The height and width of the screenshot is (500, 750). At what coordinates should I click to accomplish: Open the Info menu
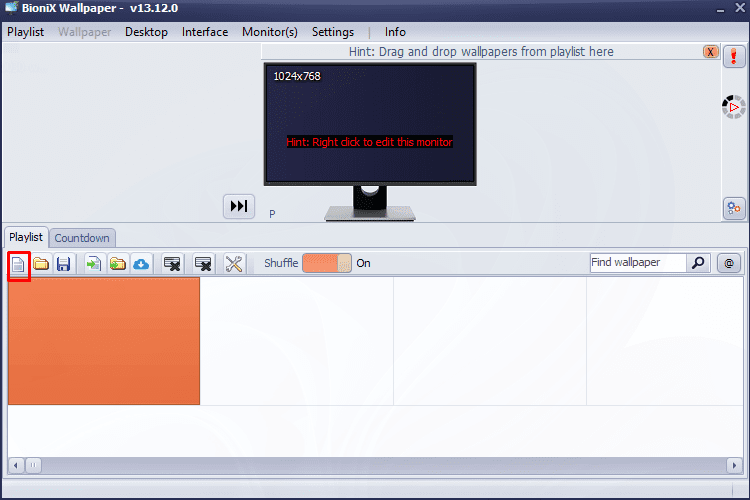pos(395,32)
